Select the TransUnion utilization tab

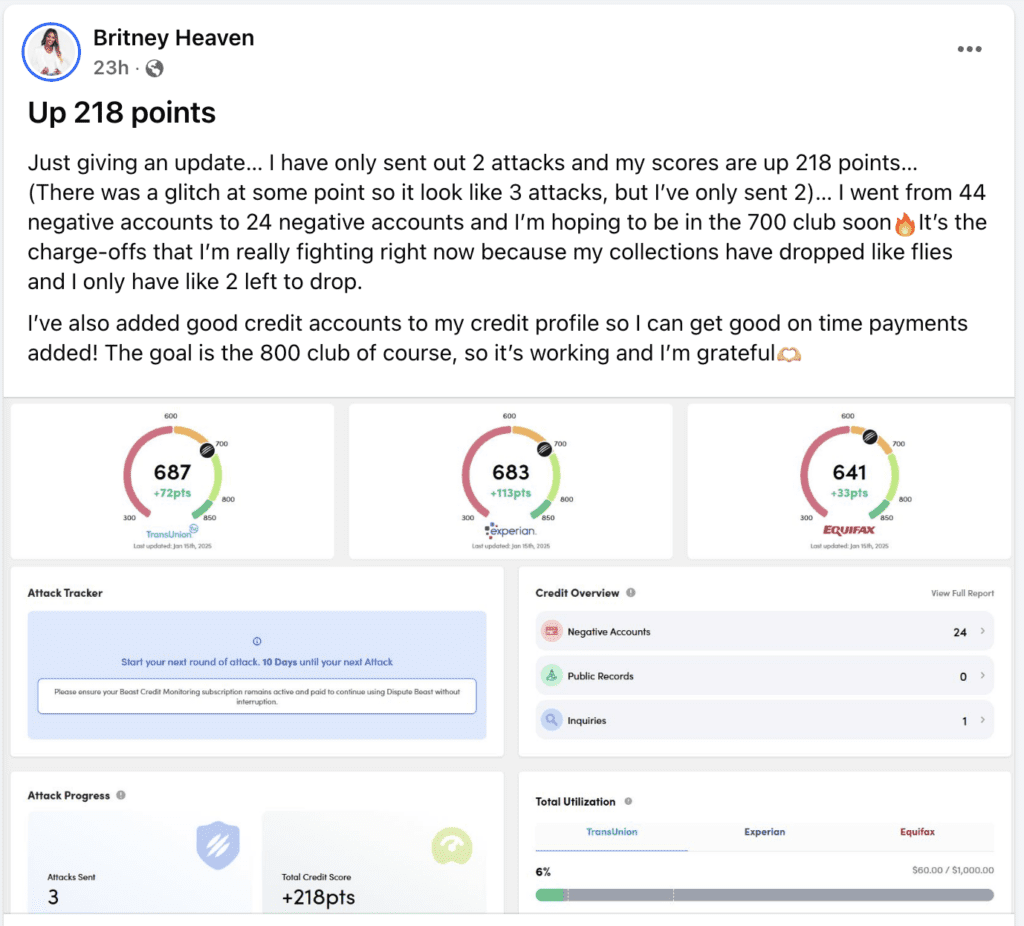pyautogui.click(x=611, y=832)
